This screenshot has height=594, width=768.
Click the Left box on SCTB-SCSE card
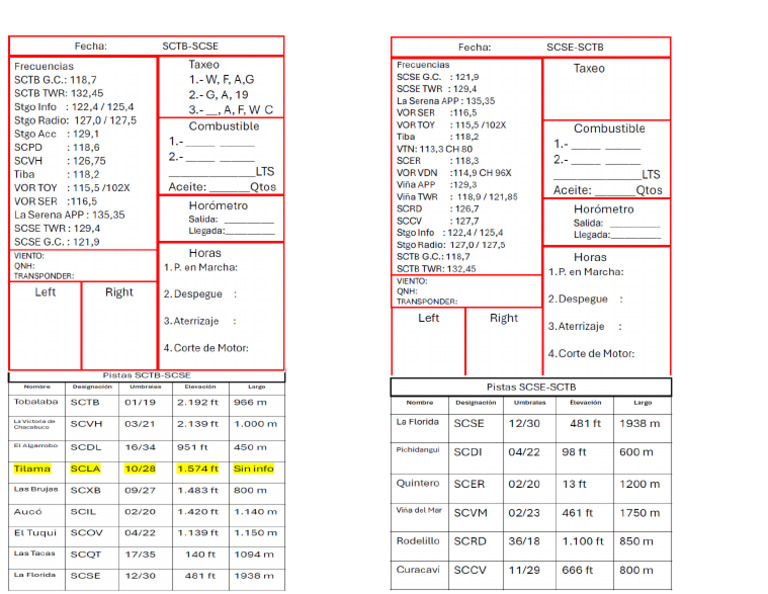[45, 326]
